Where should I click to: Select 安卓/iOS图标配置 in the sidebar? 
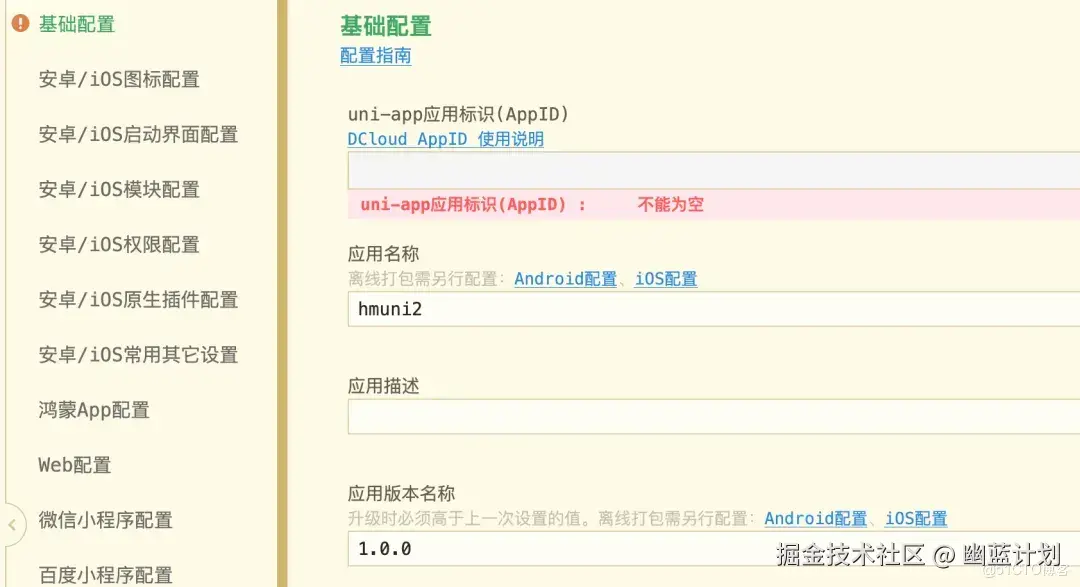coord(119,79)
